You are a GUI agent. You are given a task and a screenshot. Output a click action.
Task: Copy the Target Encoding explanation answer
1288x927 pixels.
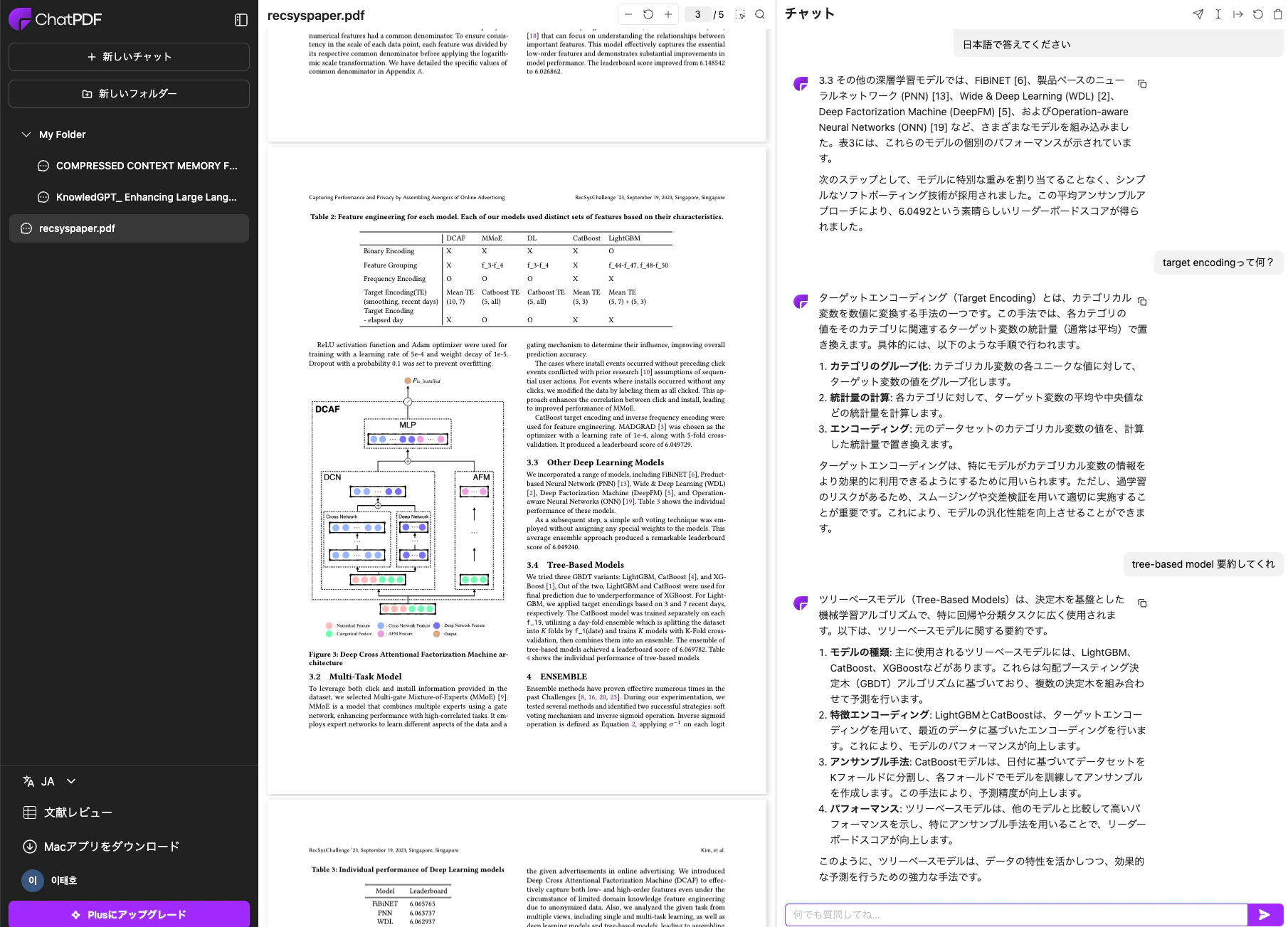point(1142,302)
